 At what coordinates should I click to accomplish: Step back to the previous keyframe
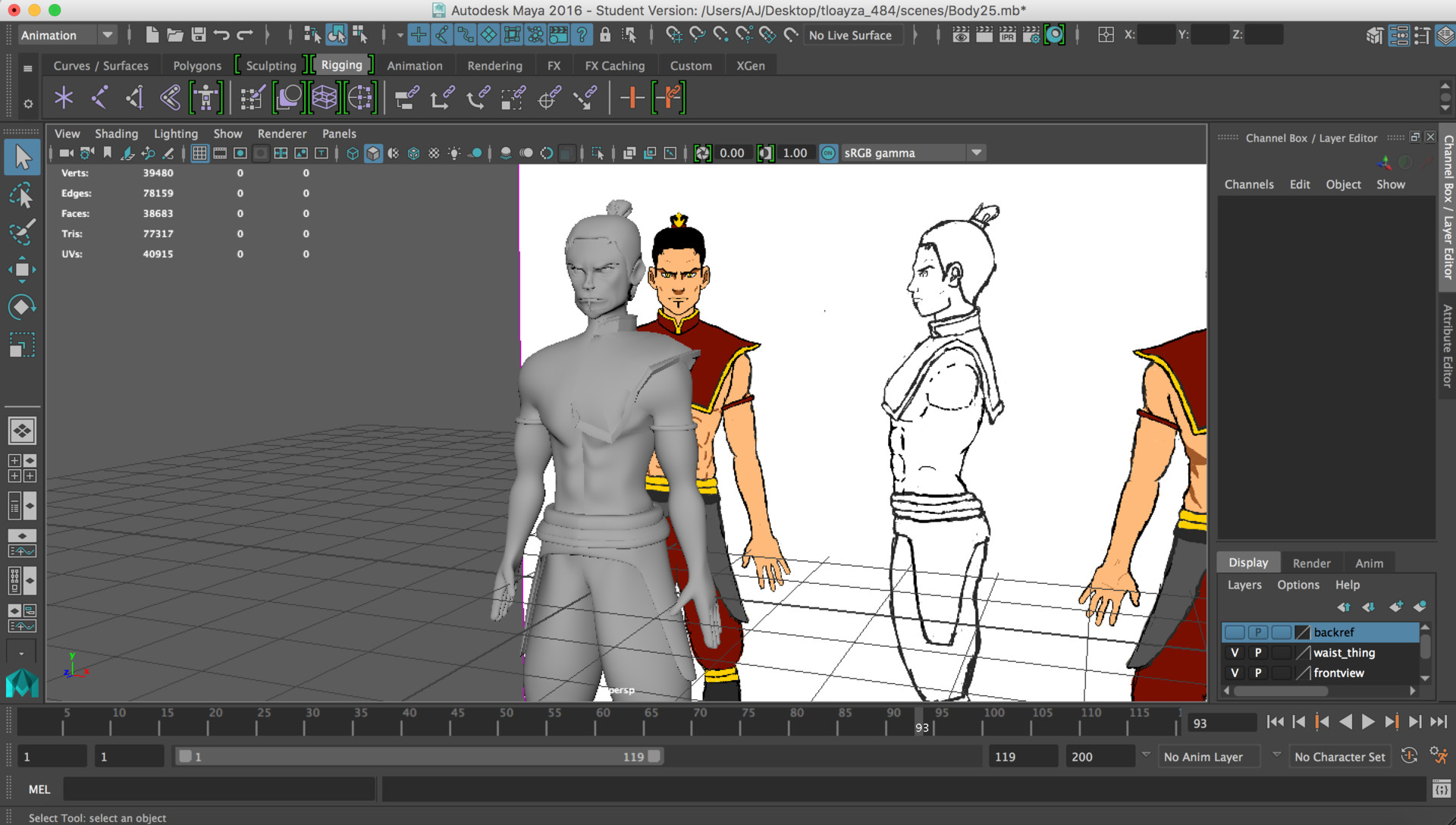[1322, 722]
